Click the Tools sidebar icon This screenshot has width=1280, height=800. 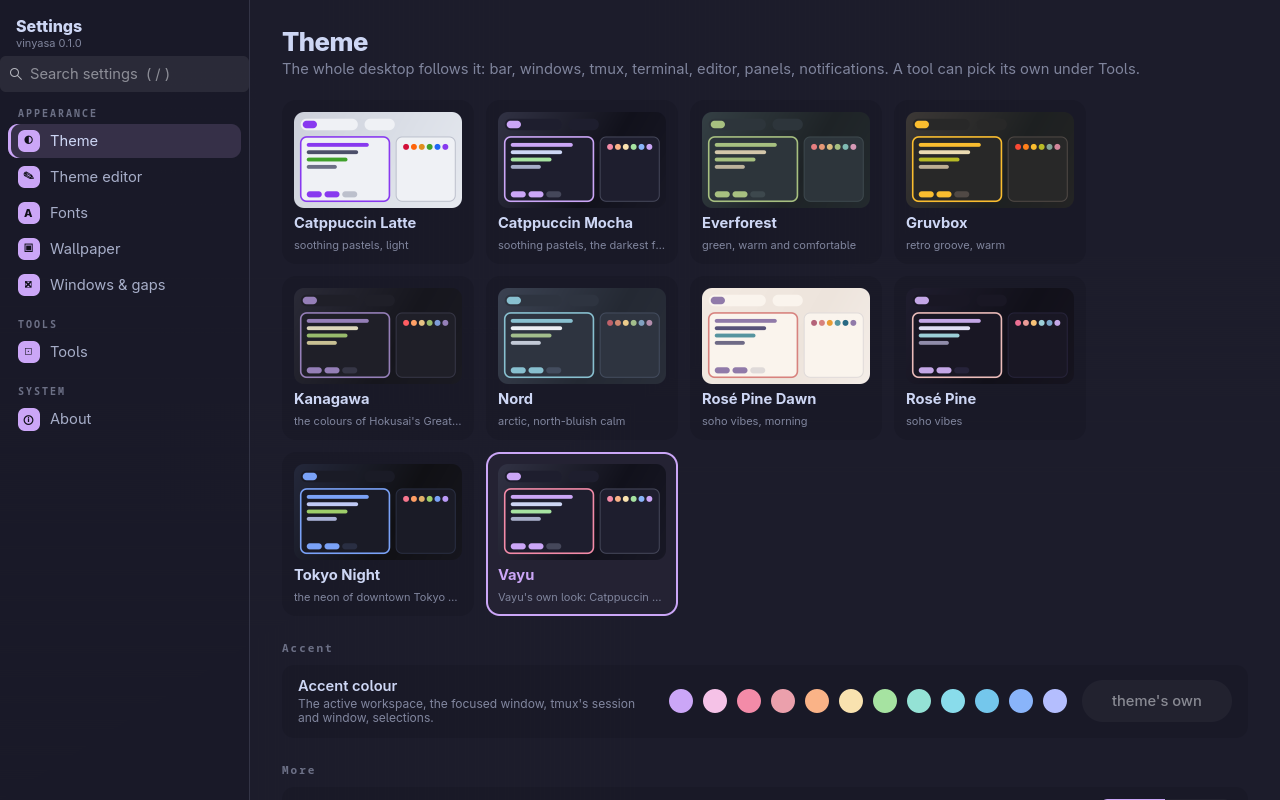click(x=29, y=352)
